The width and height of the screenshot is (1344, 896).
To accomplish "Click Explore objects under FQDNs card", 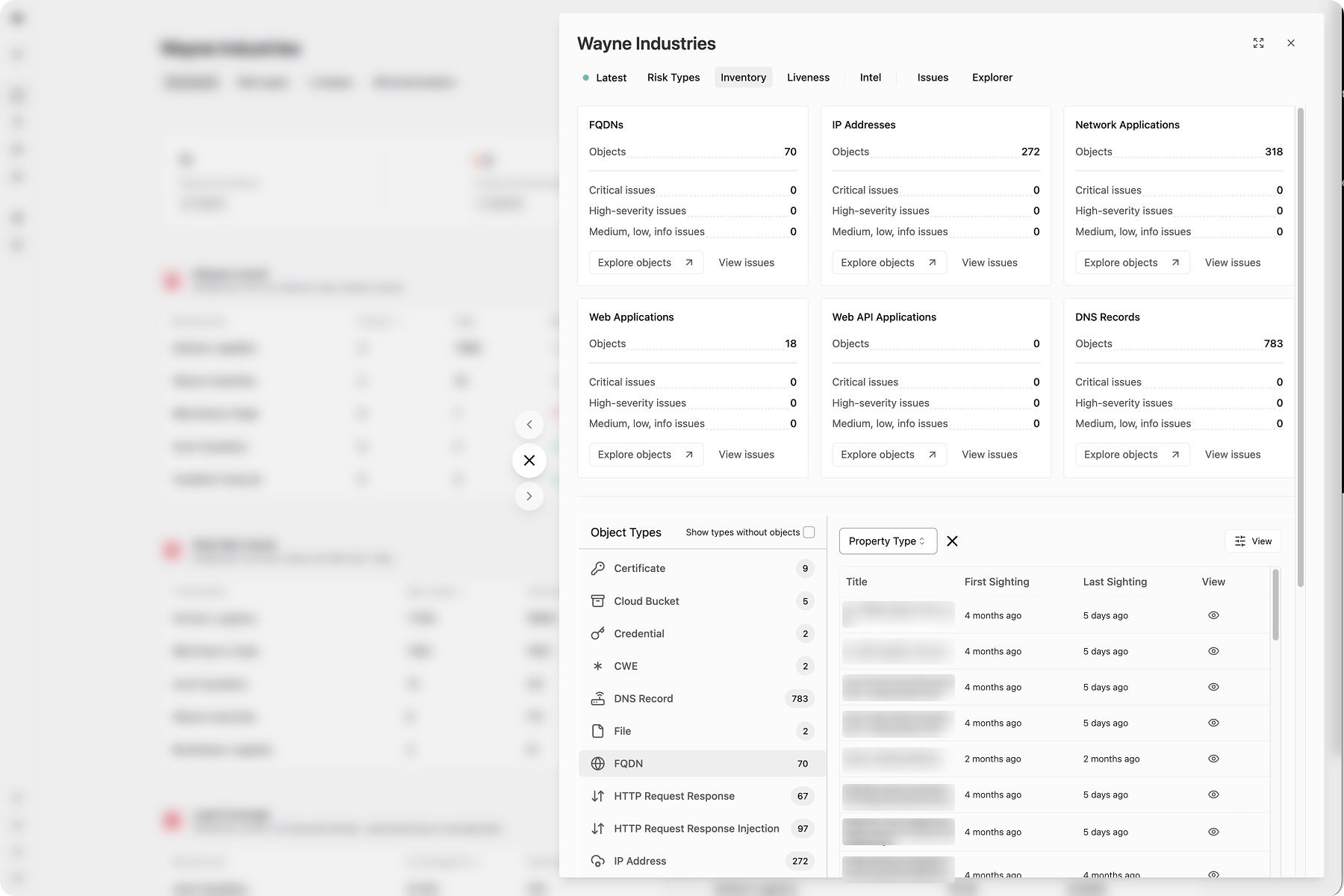I will coord(646,263).
